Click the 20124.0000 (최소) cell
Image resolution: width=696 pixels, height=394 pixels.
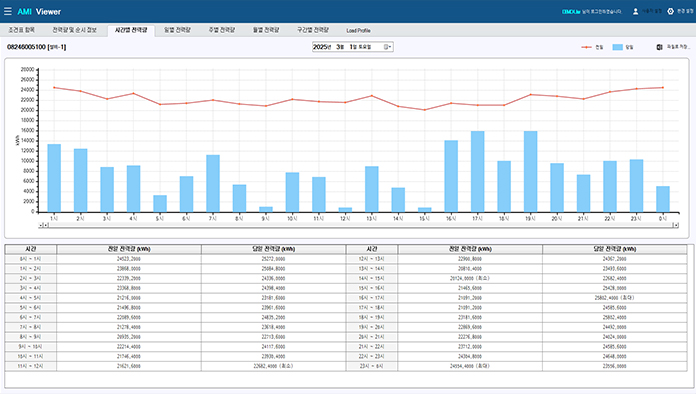pos(470,278)
